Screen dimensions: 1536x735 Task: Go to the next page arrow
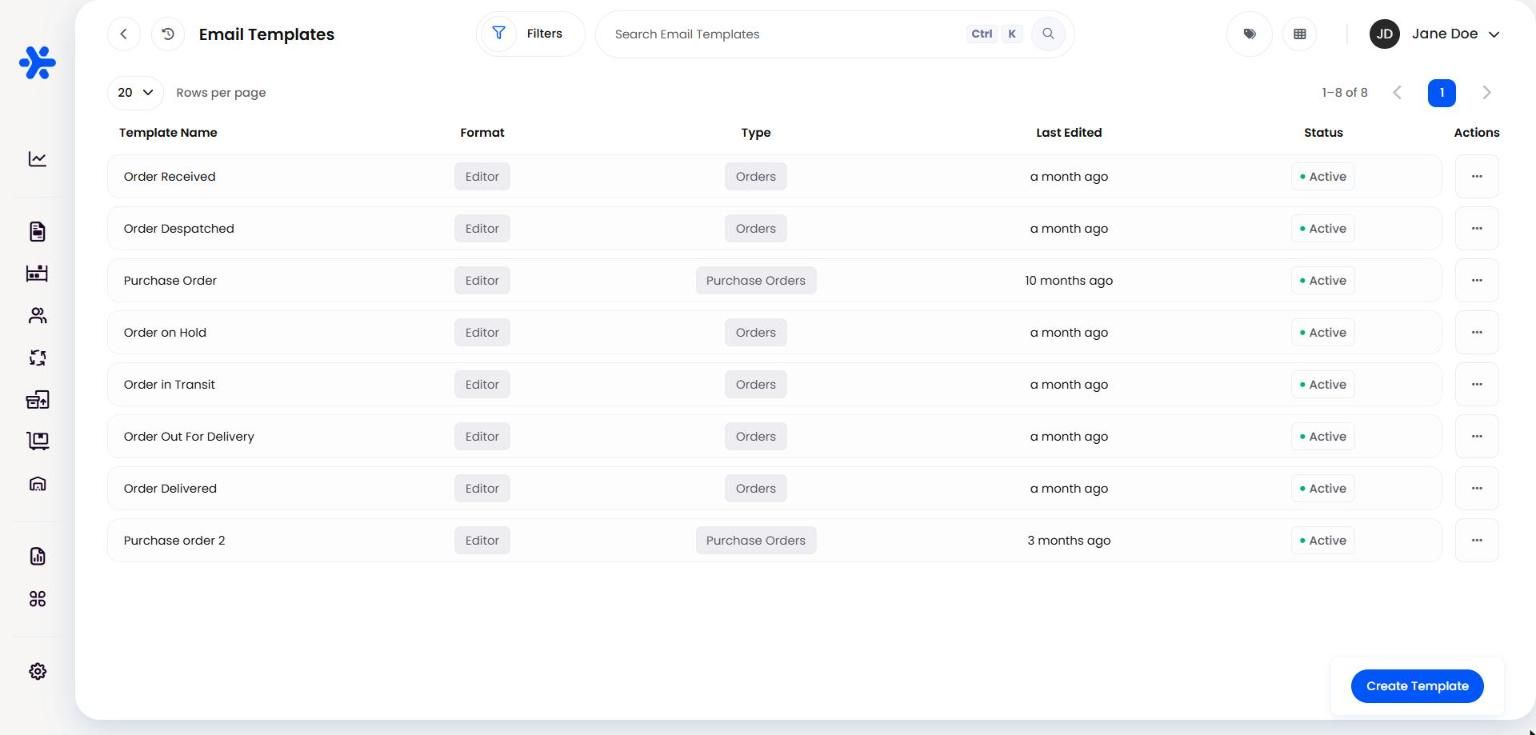[x=1487, y=93]
